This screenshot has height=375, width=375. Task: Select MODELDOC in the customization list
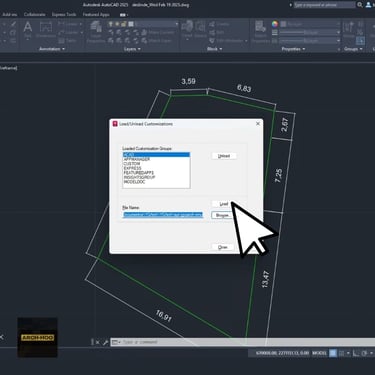[x=156, y=182]
